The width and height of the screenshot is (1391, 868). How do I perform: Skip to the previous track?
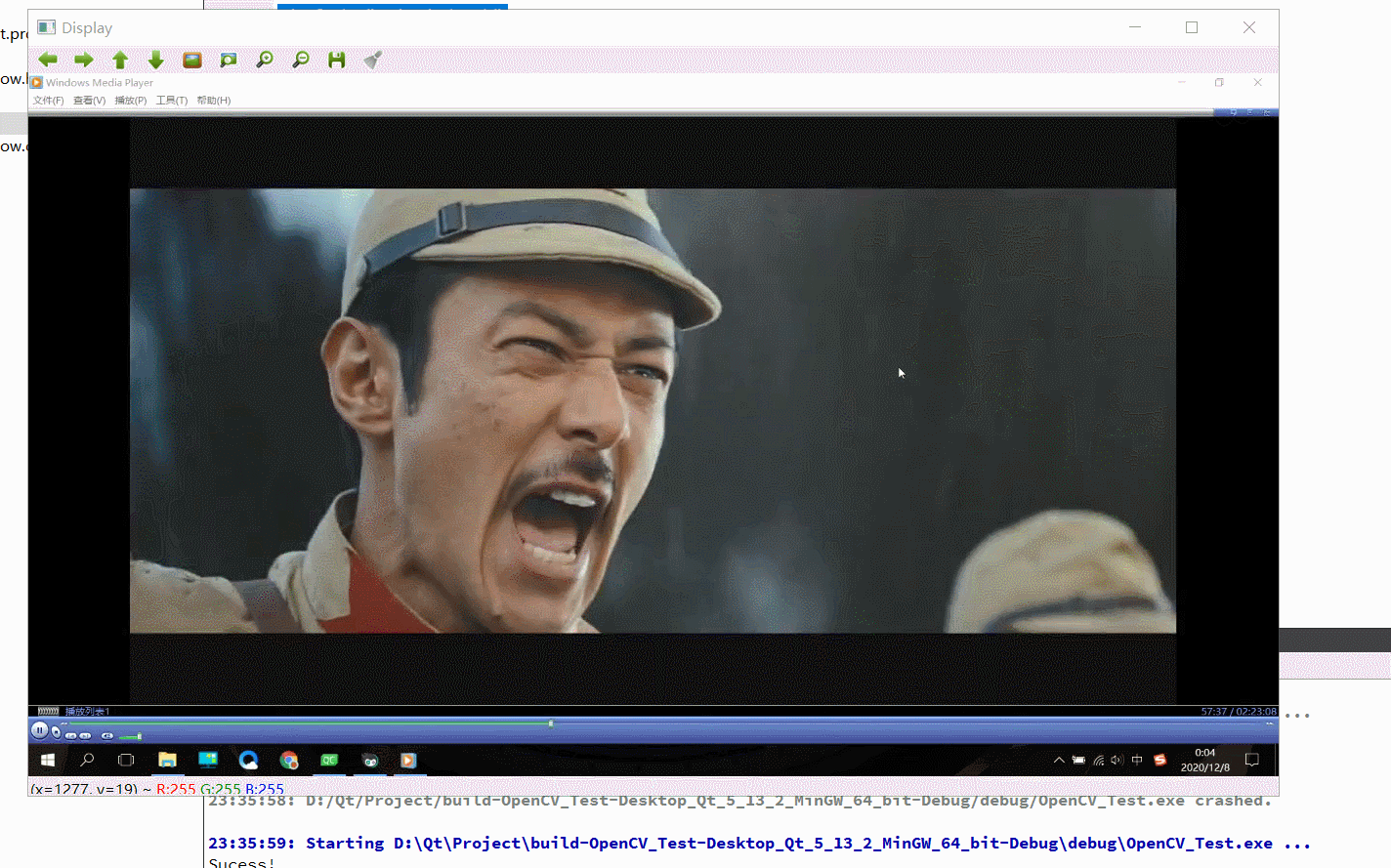coord(71,735)
